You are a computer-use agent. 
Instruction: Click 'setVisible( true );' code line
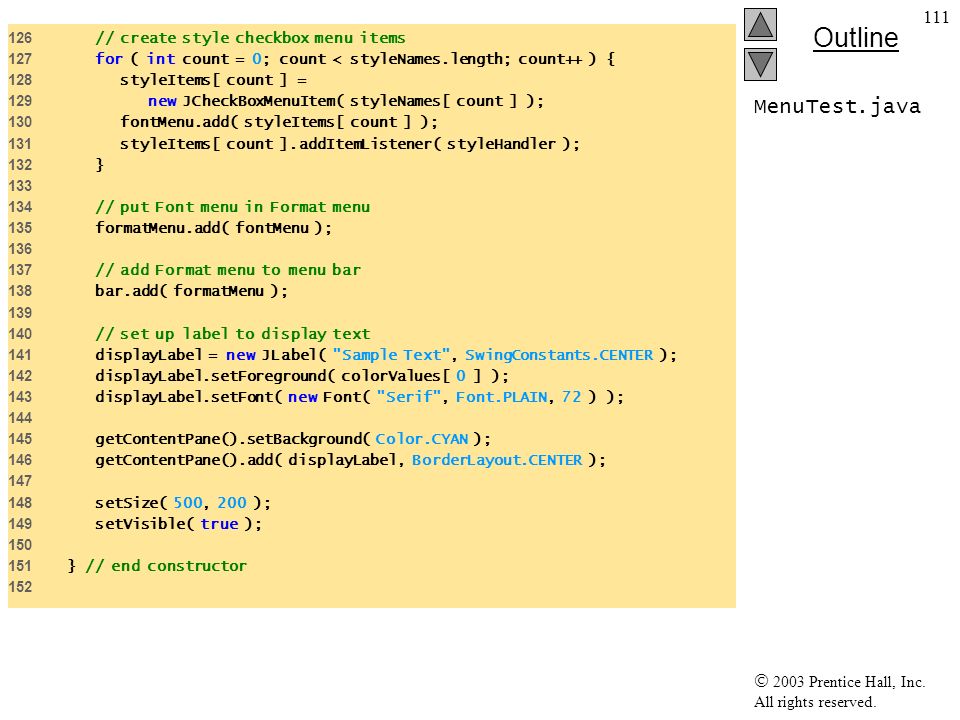pos(178,524)
